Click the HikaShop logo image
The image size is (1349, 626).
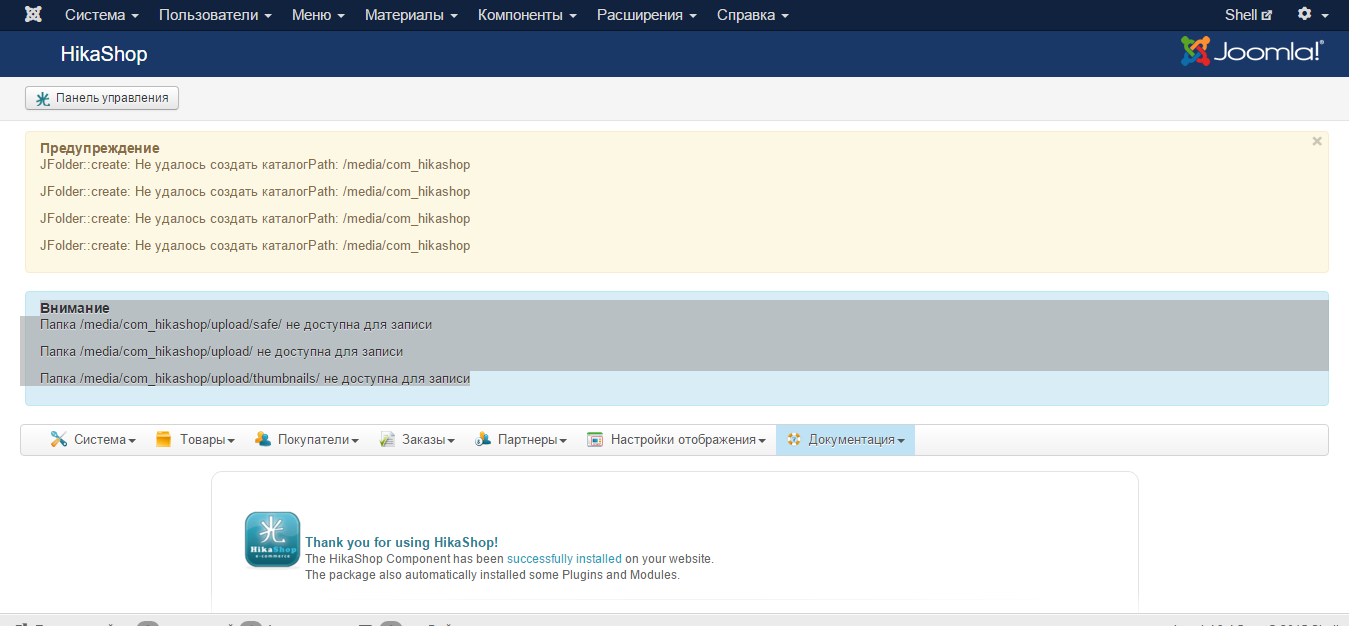(x=272, y=539)
